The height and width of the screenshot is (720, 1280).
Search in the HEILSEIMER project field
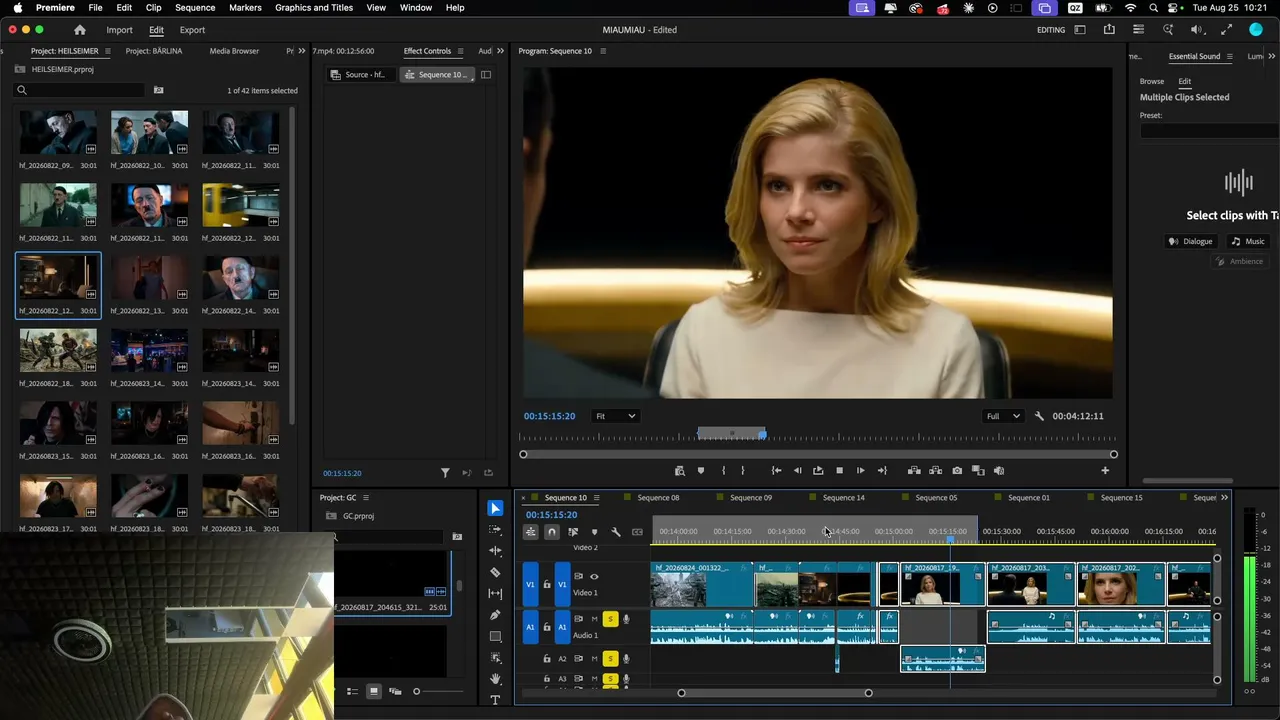click(79, 90)
